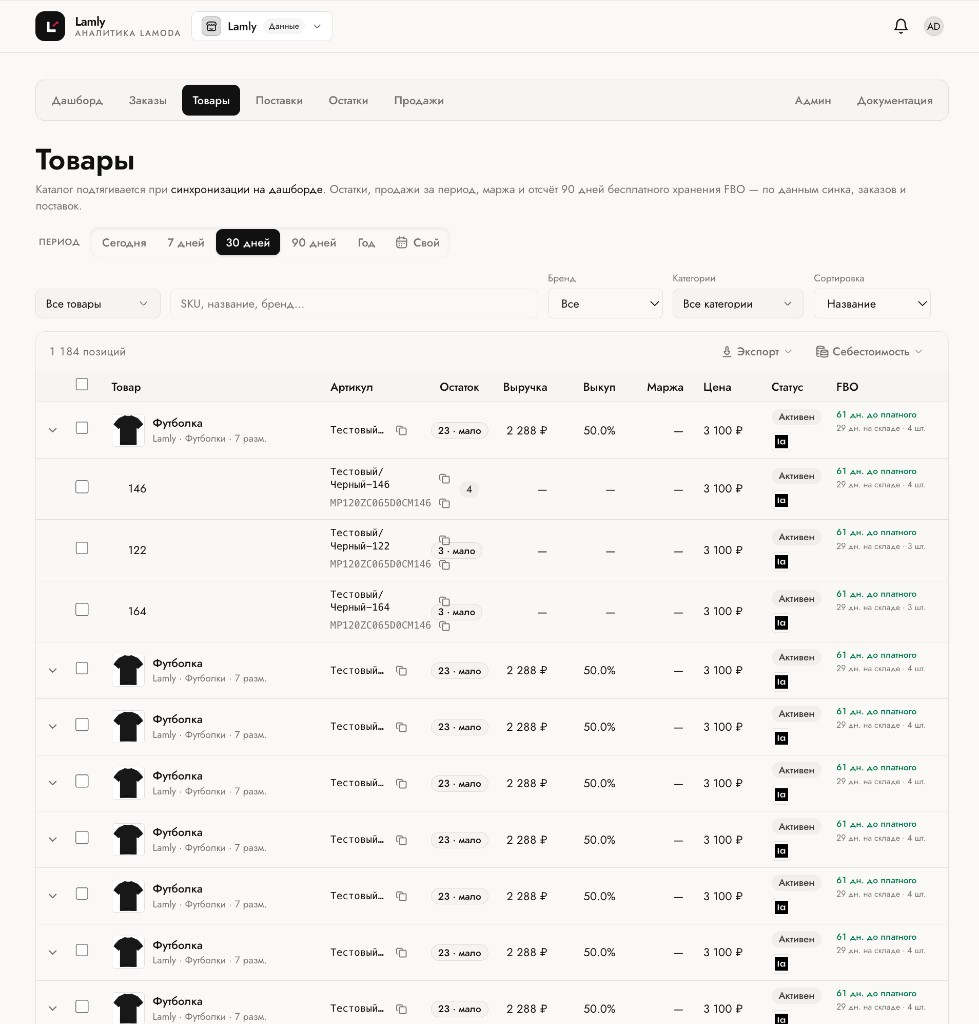Open notifications via the bell icon
Viewport: 979px width, 1024px height.
click(901, 26)
